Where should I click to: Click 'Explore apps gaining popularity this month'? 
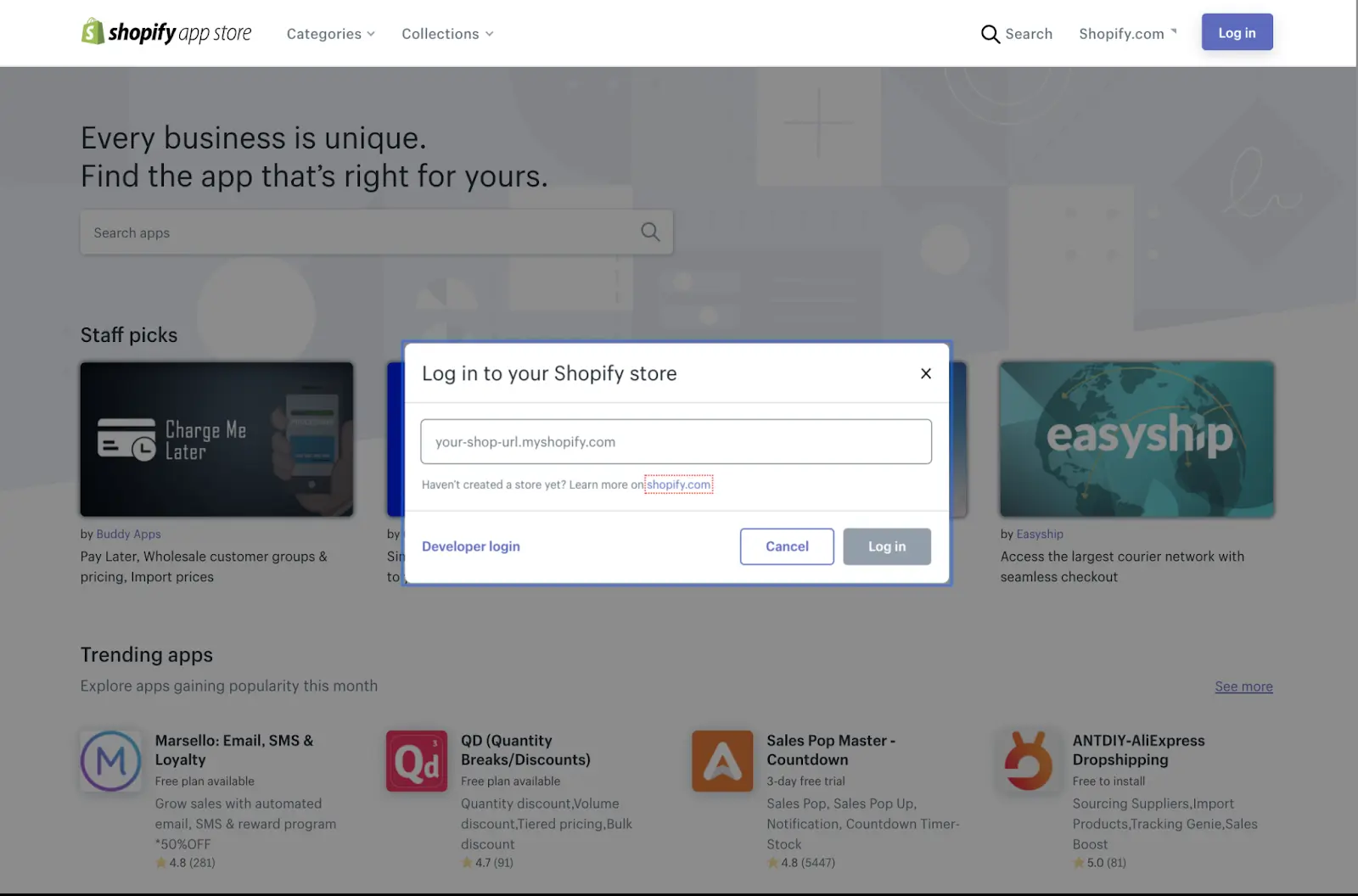pyautogui.click(x=229, y=686)
